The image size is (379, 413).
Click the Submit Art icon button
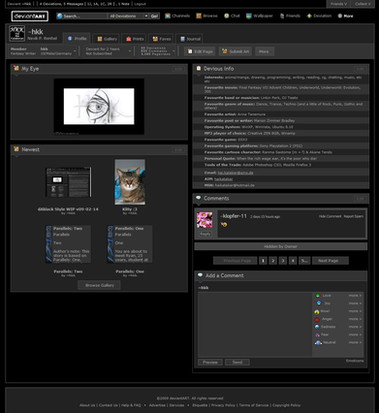point(236,52)
